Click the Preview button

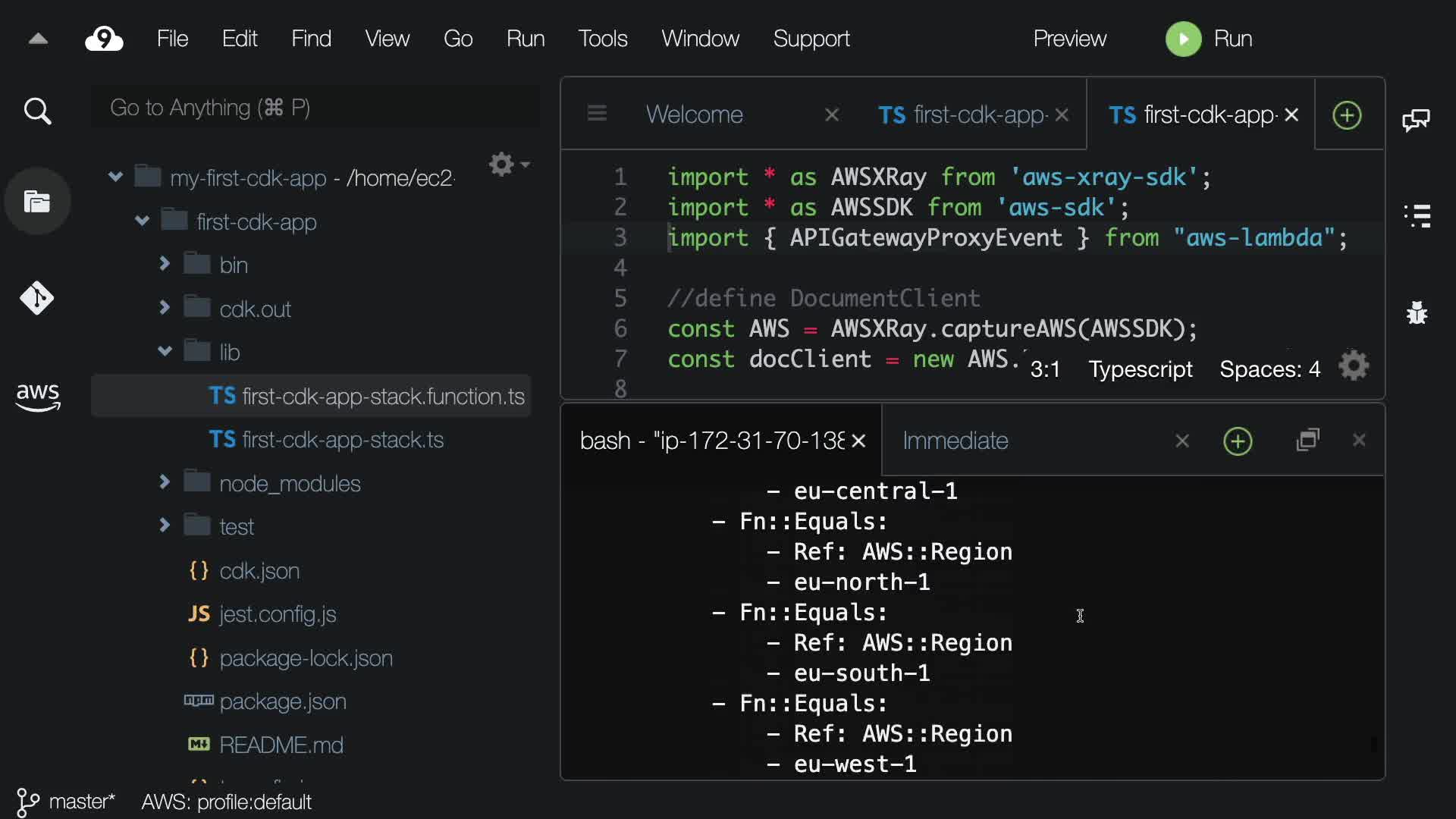click(1069, 39)
